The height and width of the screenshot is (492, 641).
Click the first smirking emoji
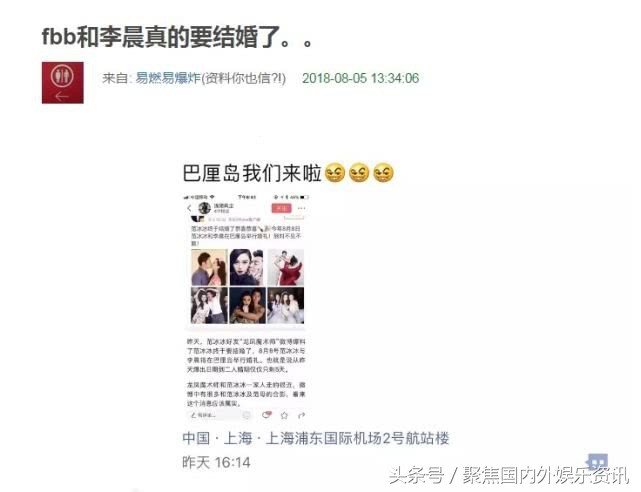335,173
